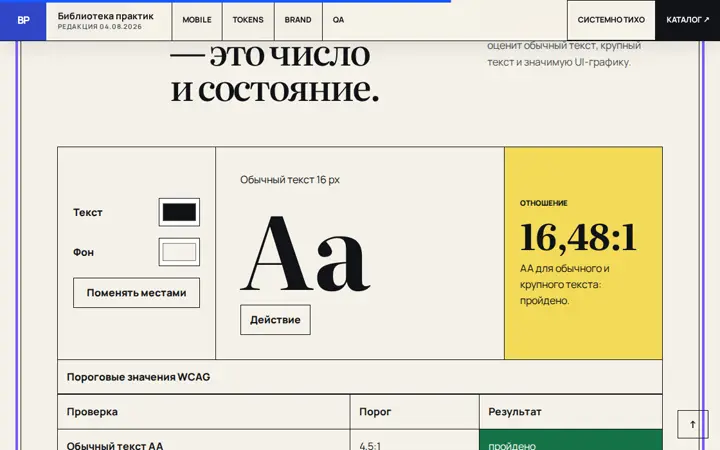Click the Пороговые значения WCAG caption
This screenshot has width=720, height=450.
138,377
